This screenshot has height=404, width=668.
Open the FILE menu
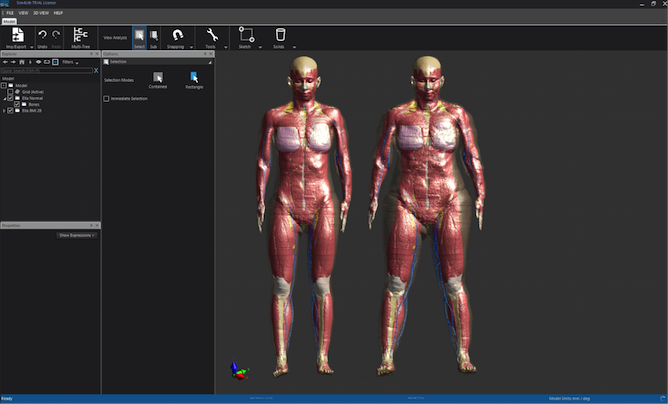click(x=9, y=13)
